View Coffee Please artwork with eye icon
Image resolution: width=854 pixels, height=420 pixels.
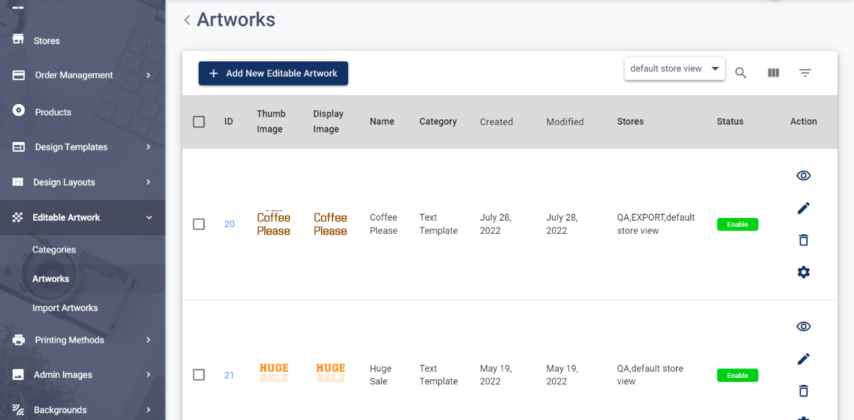[803, 176]
